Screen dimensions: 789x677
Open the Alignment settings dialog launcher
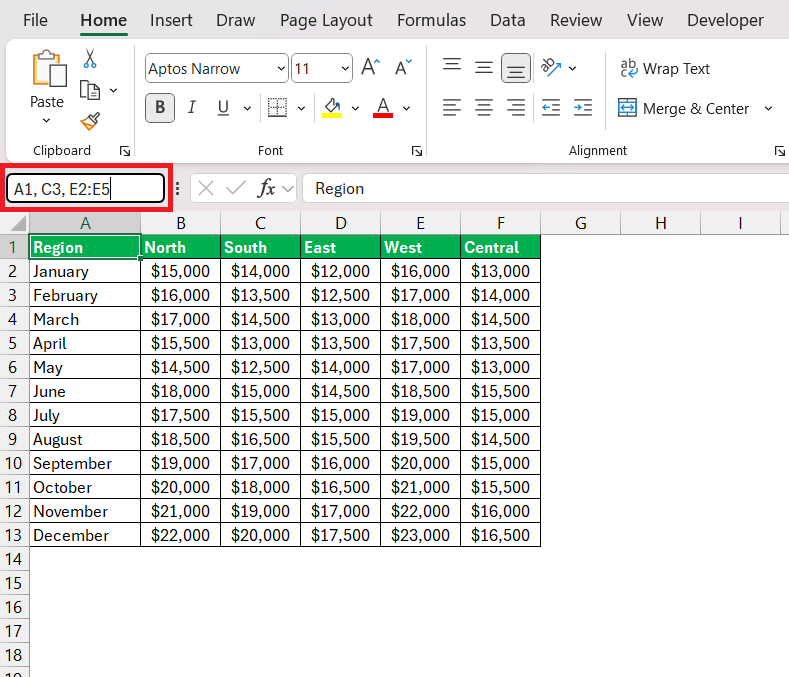[779, 151]
